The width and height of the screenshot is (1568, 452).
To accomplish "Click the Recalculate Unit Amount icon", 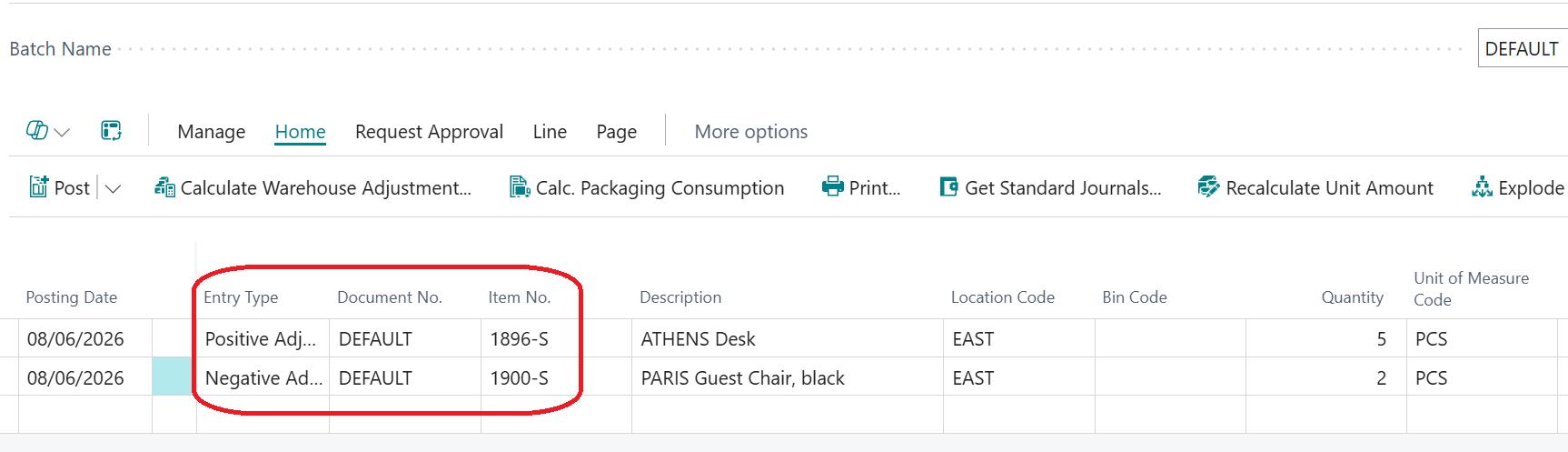I will point(1208,187).
